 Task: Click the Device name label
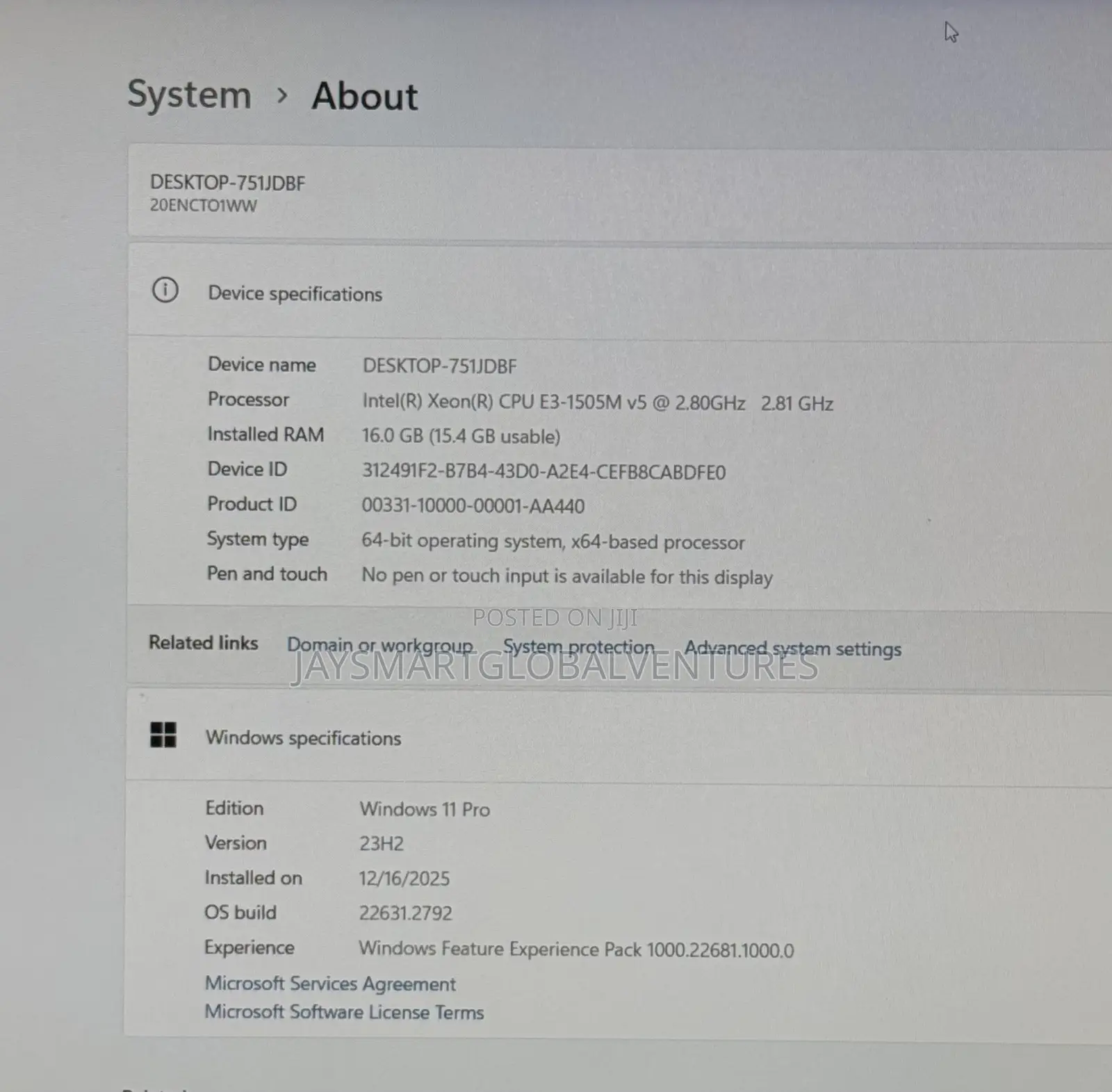[x=261, y=365]
